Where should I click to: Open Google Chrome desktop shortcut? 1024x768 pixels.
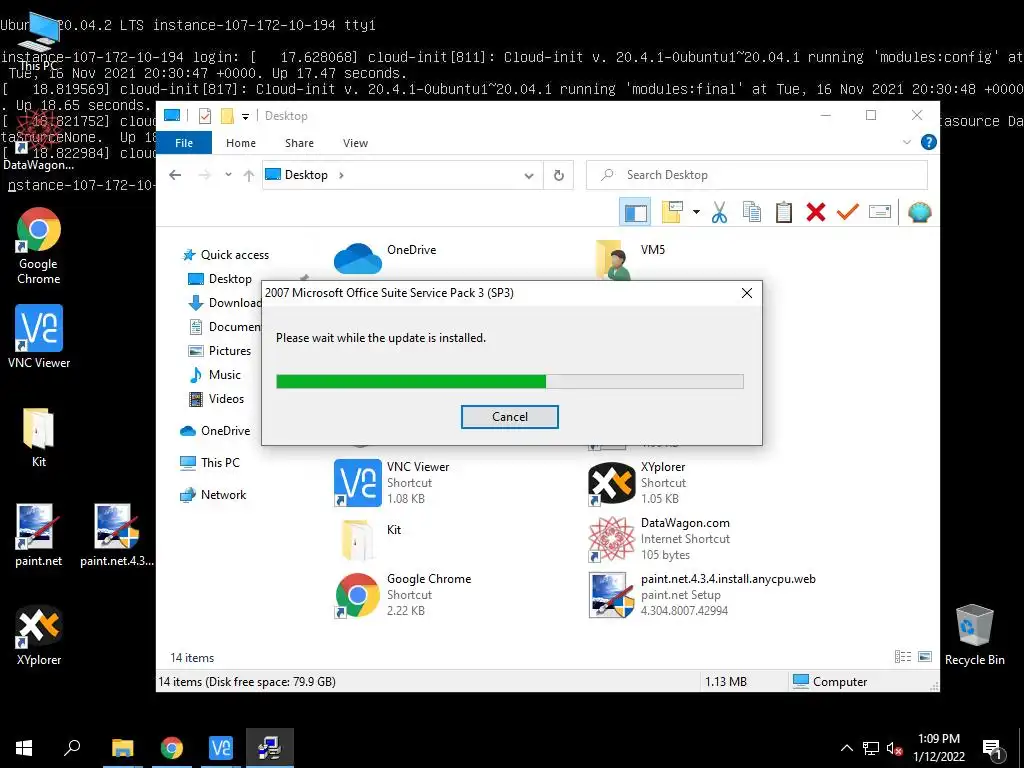point(39,246)
